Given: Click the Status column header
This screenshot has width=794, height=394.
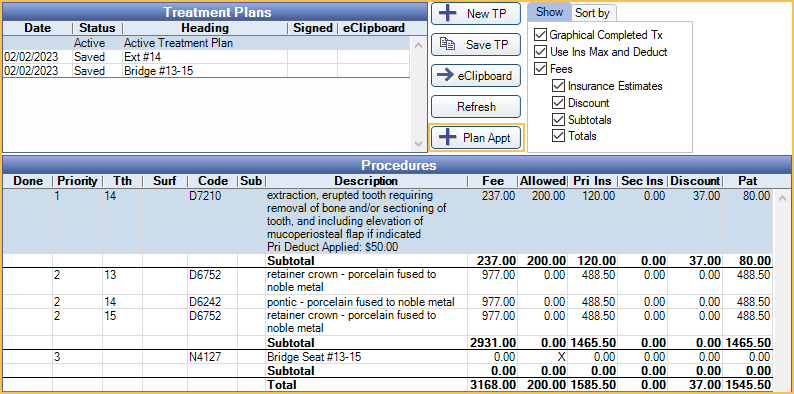Looking at the screenshot, I should click(97, 28).
